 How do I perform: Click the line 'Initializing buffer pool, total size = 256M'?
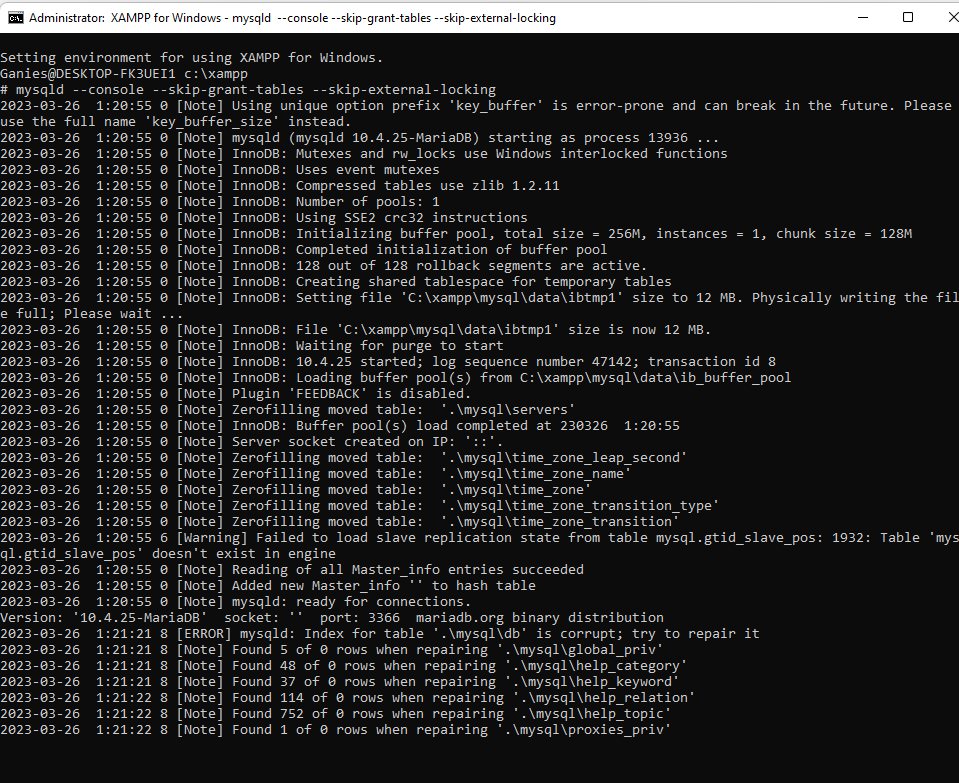(456, 234)
